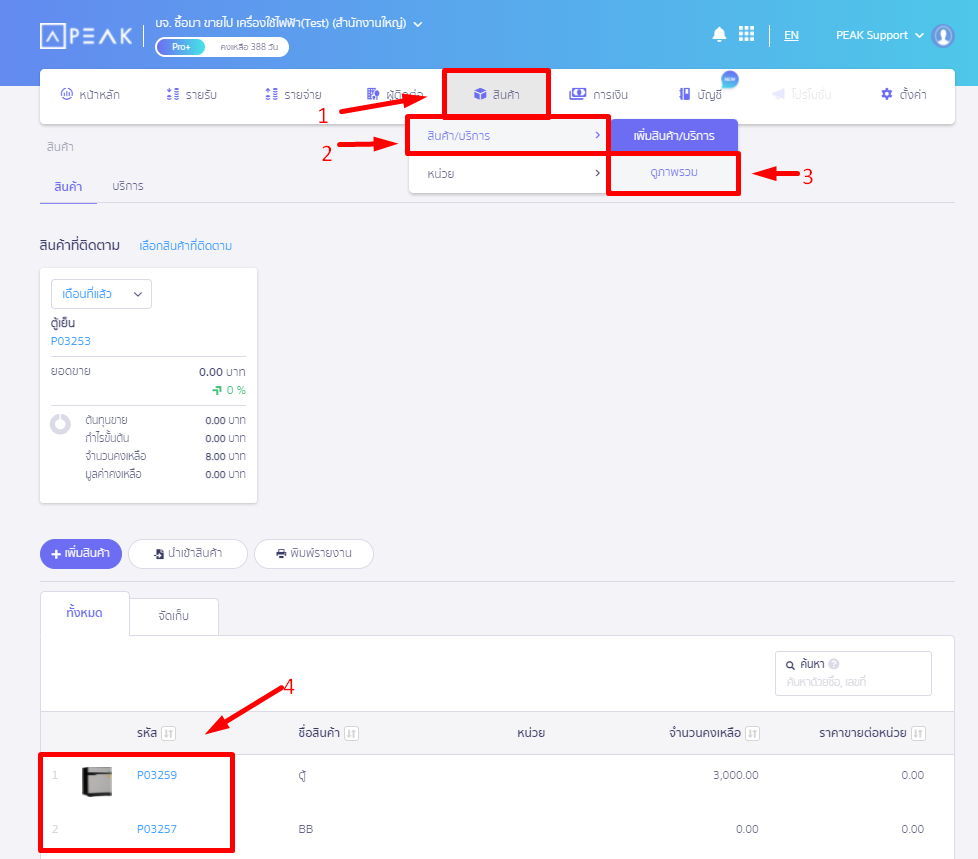
Task: Click the product thumbnail for P03259
Action: 97,780
